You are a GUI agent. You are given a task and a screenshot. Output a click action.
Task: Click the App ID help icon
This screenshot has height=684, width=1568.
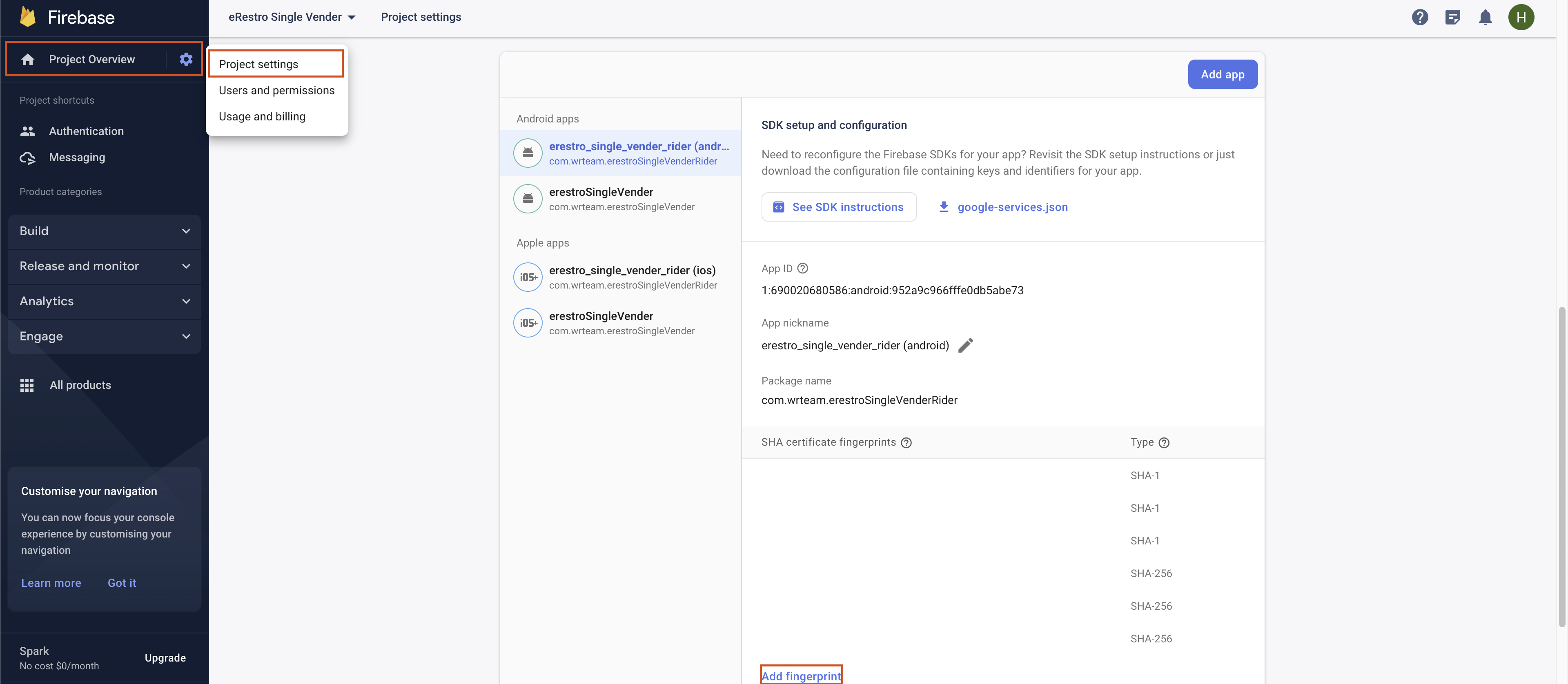[x=802, y=269]
